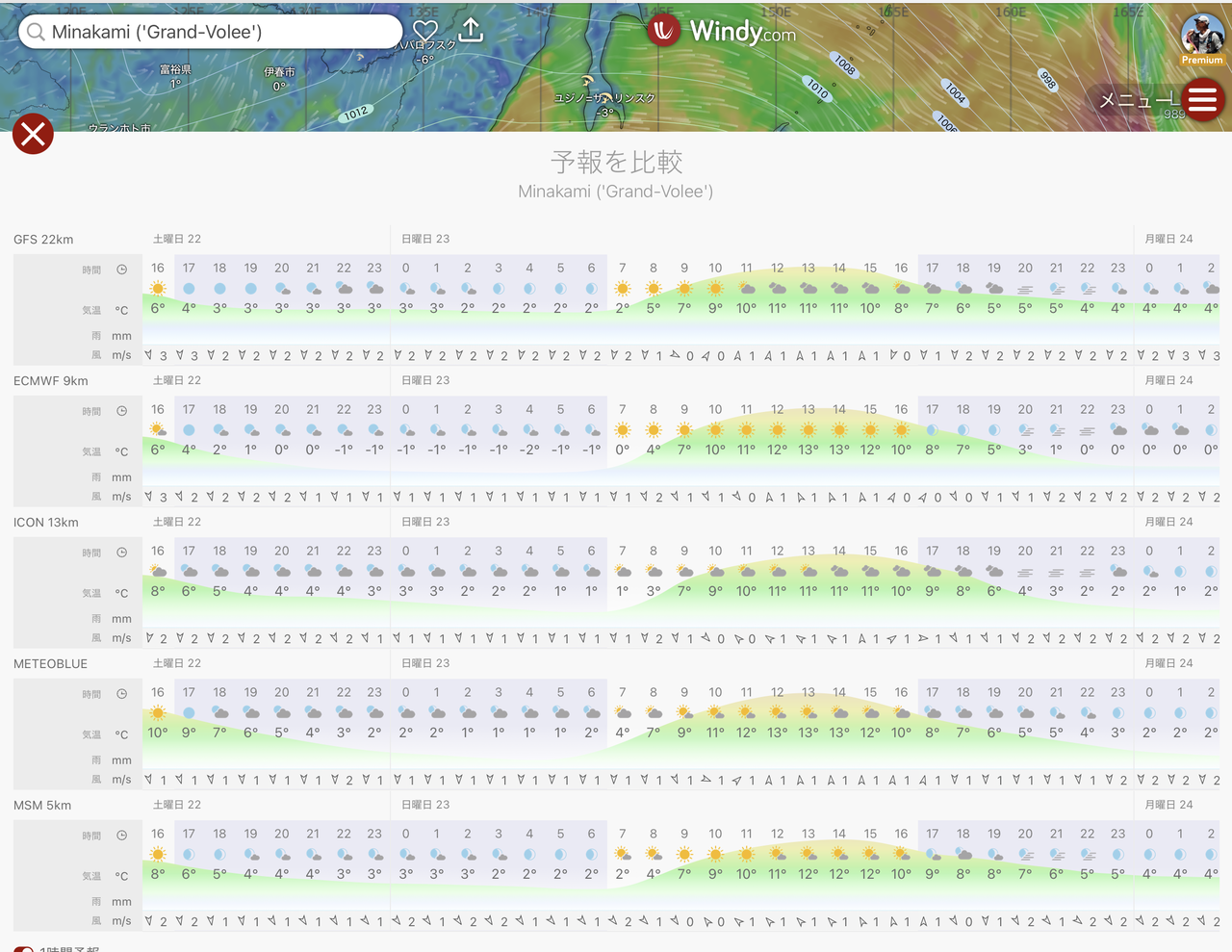Click GFS 気温 °C row label
The image size is (1232, 952).
pyautogui.click(x=105, y=310)
